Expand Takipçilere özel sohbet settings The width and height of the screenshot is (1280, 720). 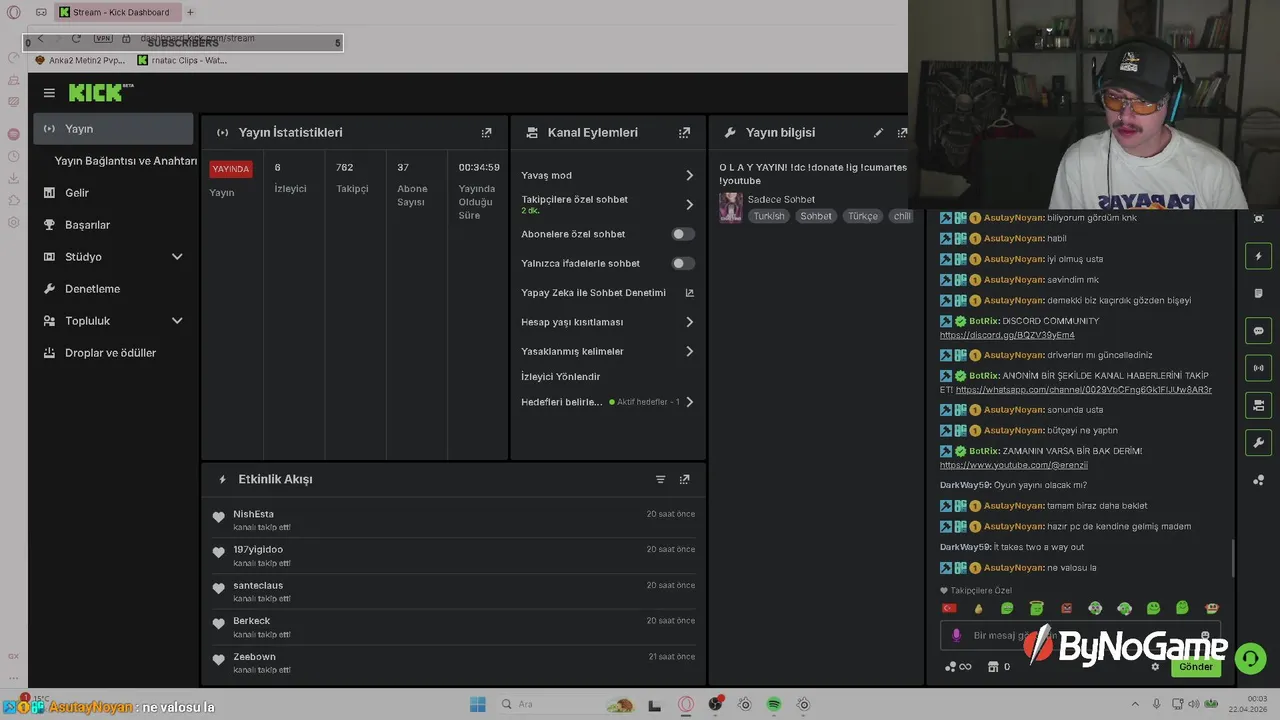pos(689,204)
